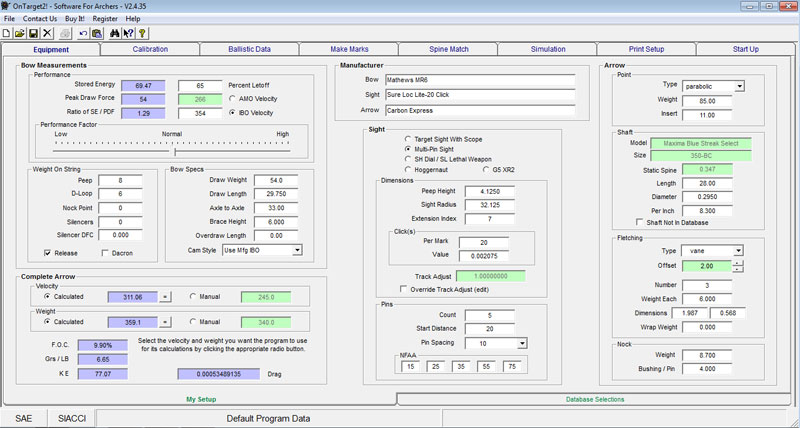Open the File menu
This screenshot has width=800, height=428.
click(9, 19)
